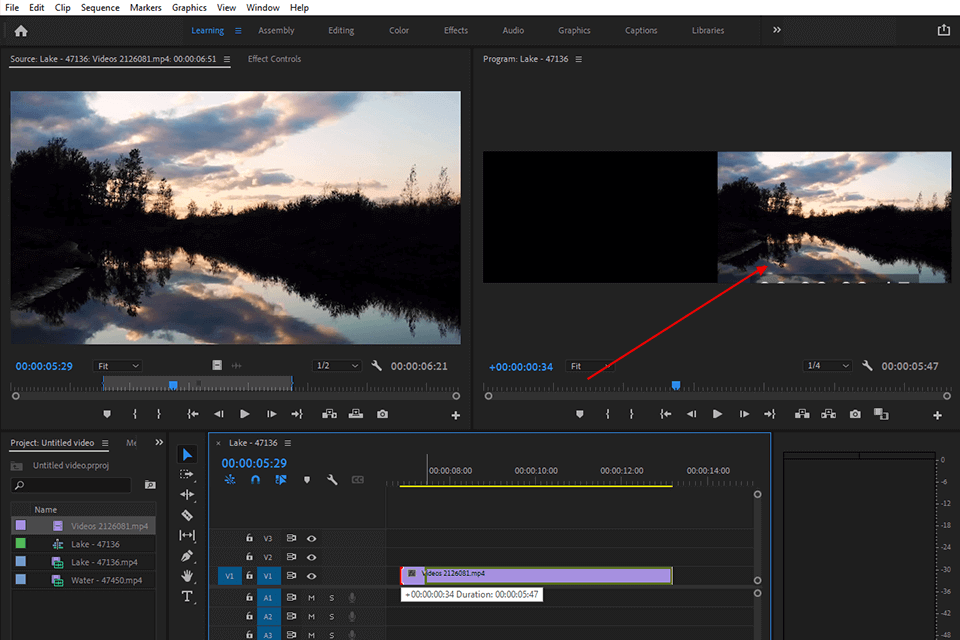Screen dimensions: 960x640
Task: Toggle the snap magnet in timeline
Action: tap(255, 480)
